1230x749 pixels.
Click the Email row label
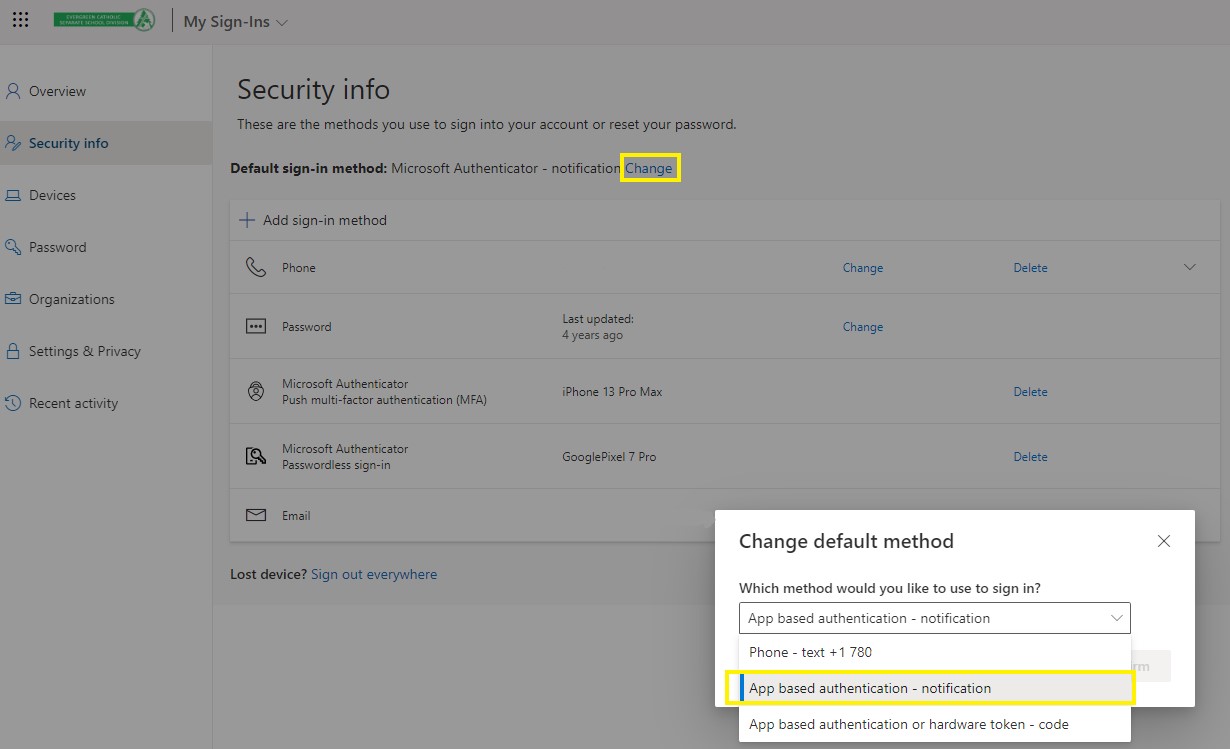point(296,516)
